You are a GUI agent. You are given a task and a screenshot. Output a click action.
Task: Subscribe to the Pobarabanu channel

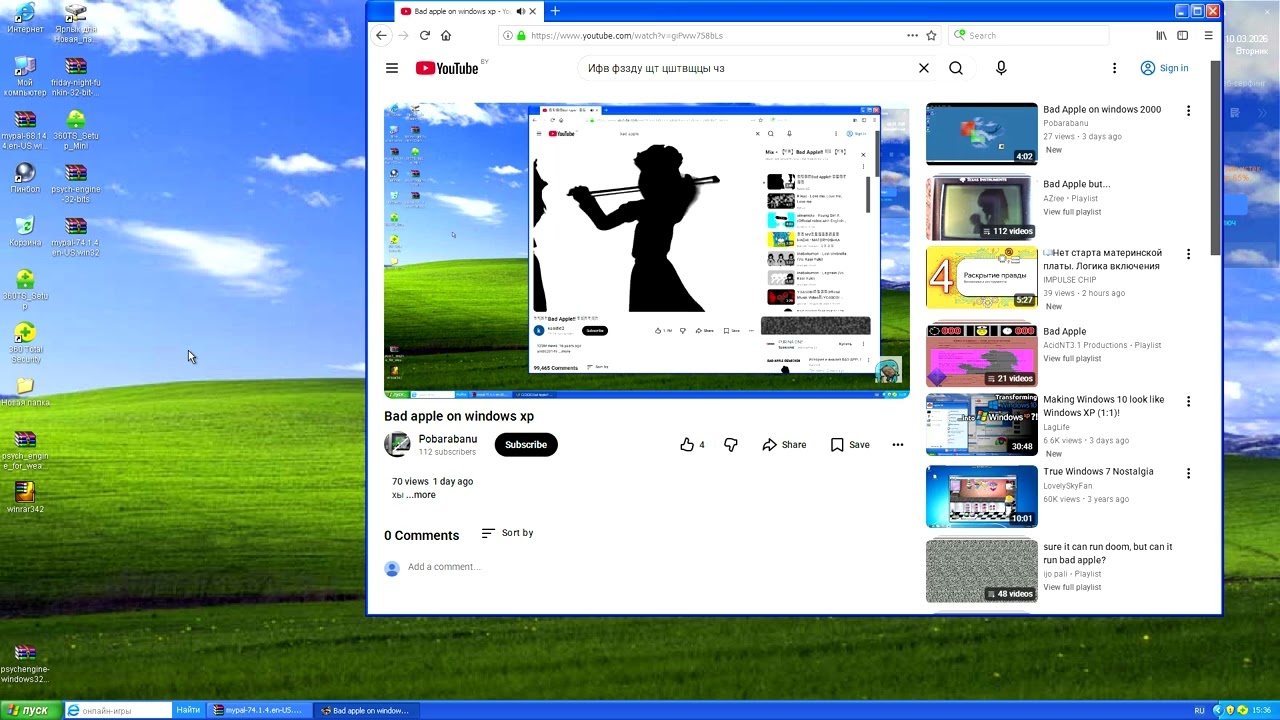(x=526, y=445)
